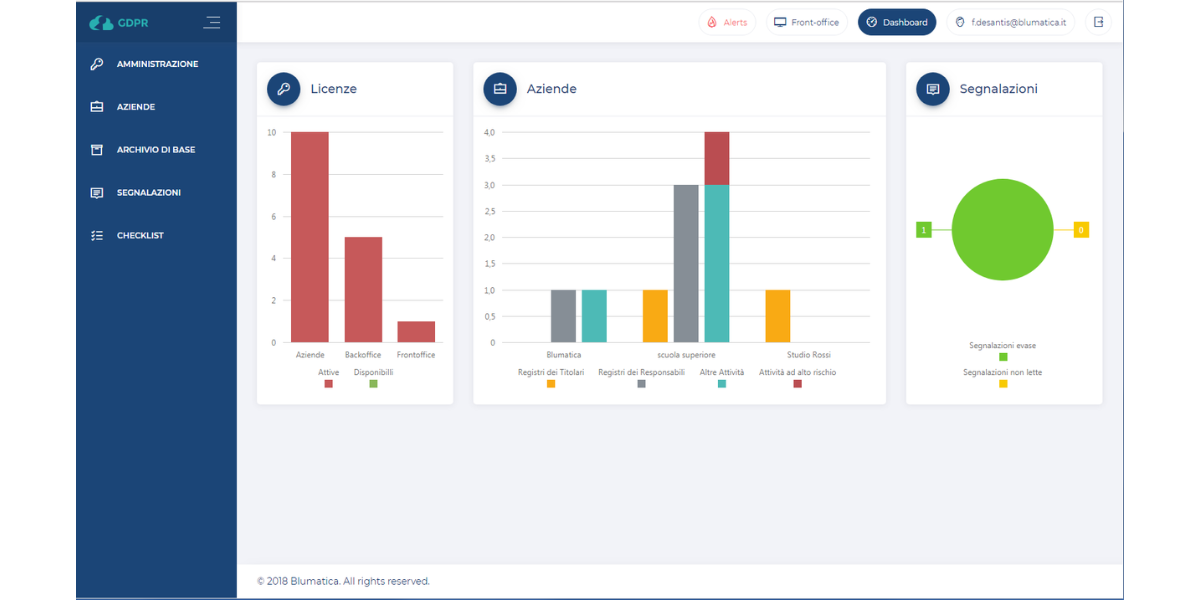Click the logout icon

pos(1098,22)
